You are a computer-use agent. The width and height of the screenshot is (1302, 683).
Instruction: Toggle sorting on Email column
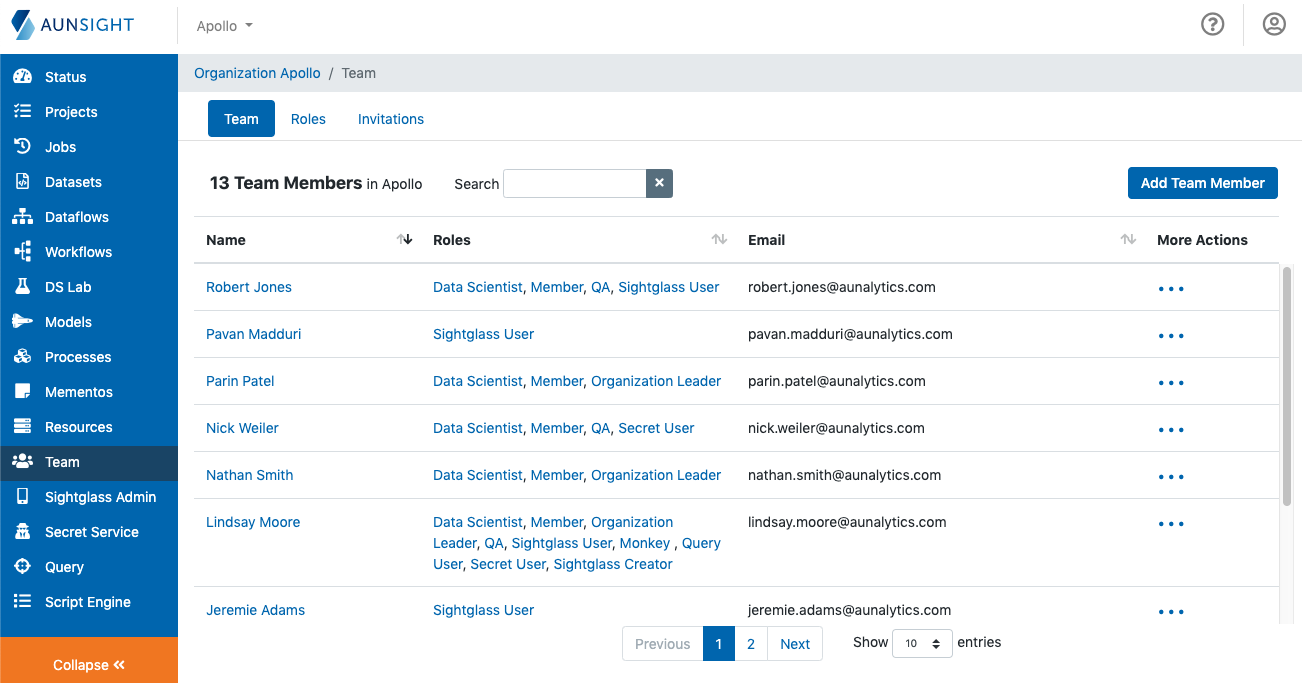click(x=1127, y=240)
